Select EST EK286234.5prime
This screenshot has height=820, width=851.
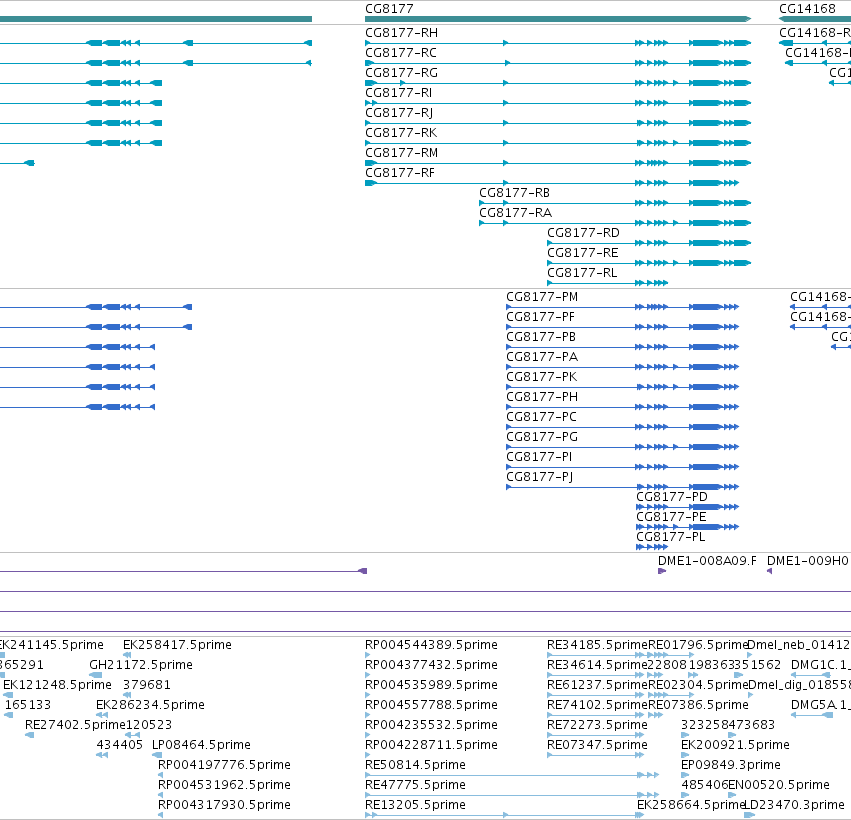(150, 705)
